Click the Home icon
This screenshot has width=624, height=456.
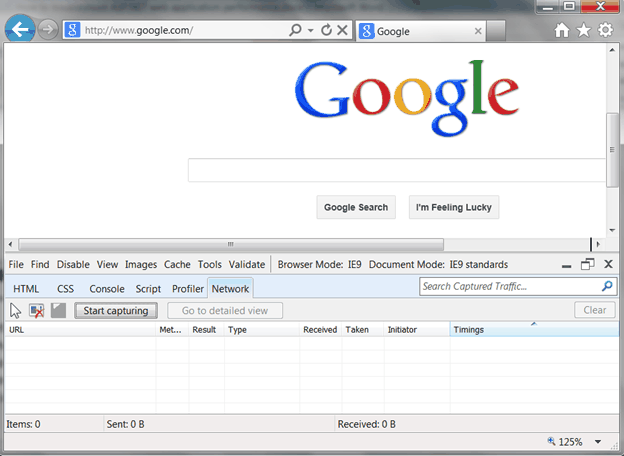[x=562, y=30]
